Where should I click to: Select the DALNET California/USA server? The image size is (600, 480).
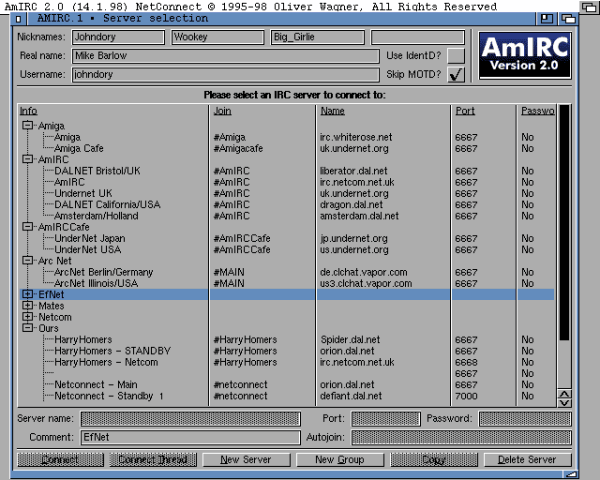coord(107,204)
